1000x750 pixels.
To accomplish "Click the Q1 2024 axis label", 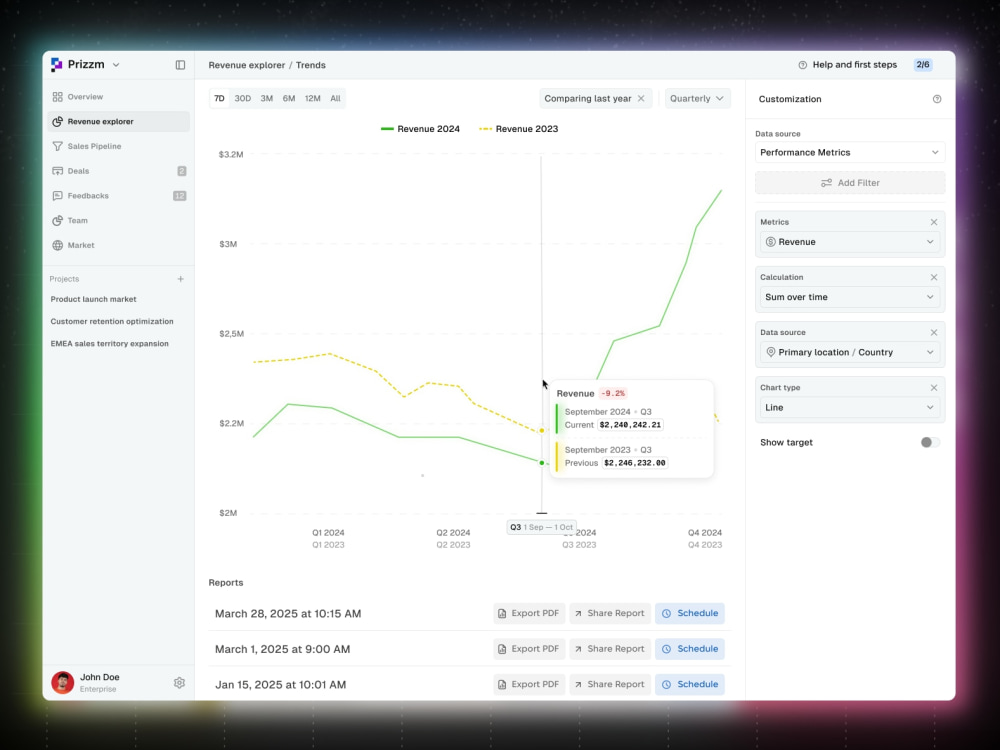I will point(328,533).
